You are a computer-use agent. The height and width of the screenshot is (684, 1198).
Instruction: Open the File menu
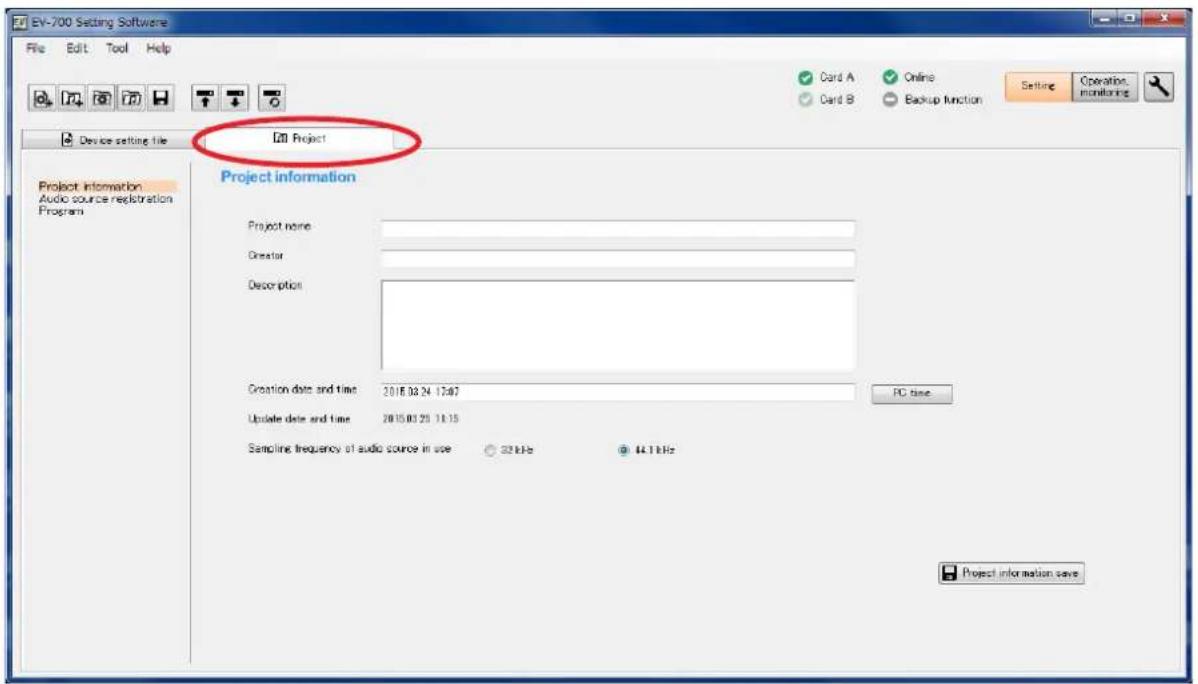35,48
